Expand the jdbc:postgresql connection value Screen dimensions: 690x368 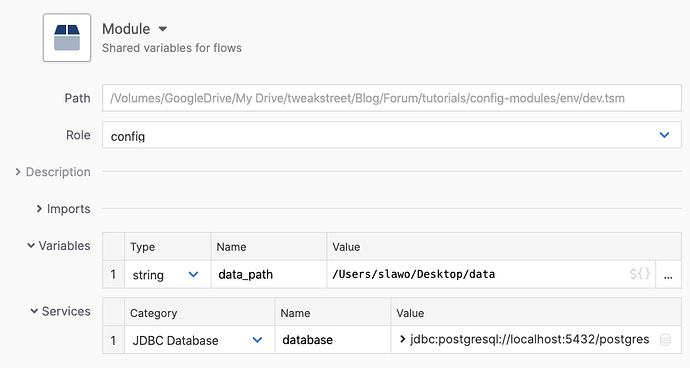pos(402,339)
